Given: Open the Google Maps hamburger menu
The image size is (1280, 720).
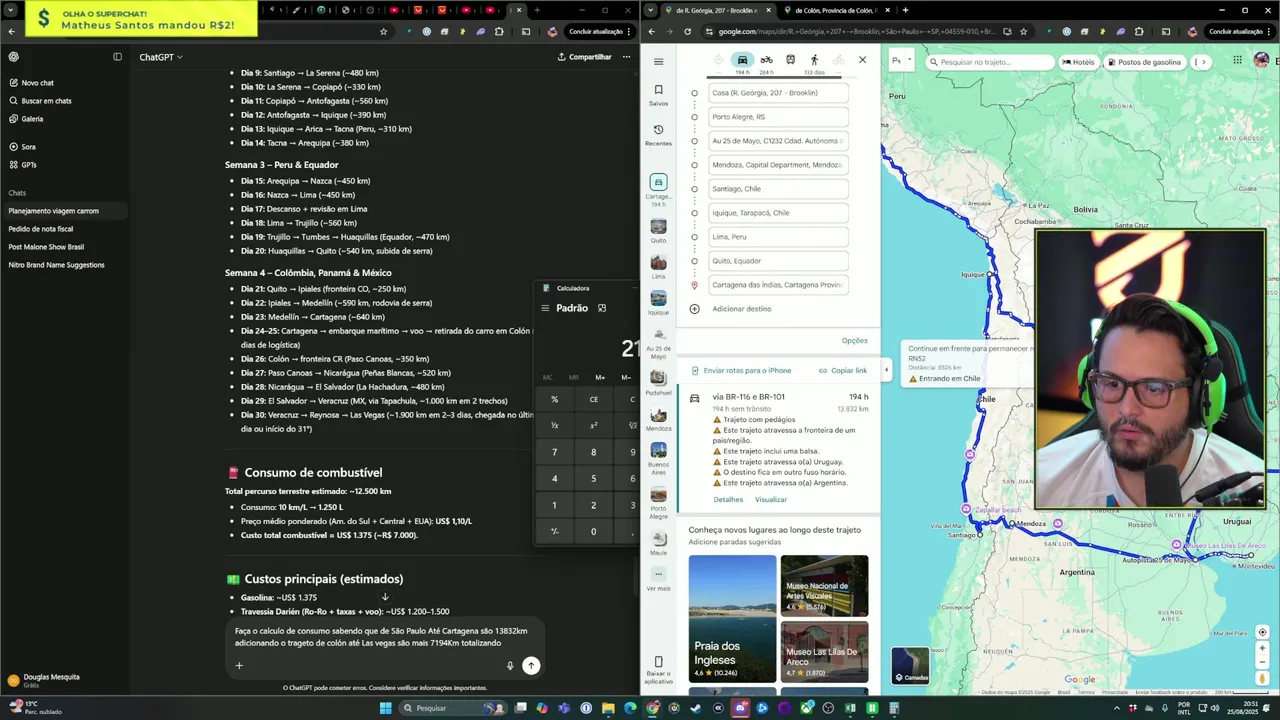Looking at the screenshot, I should tap(658, 61).
